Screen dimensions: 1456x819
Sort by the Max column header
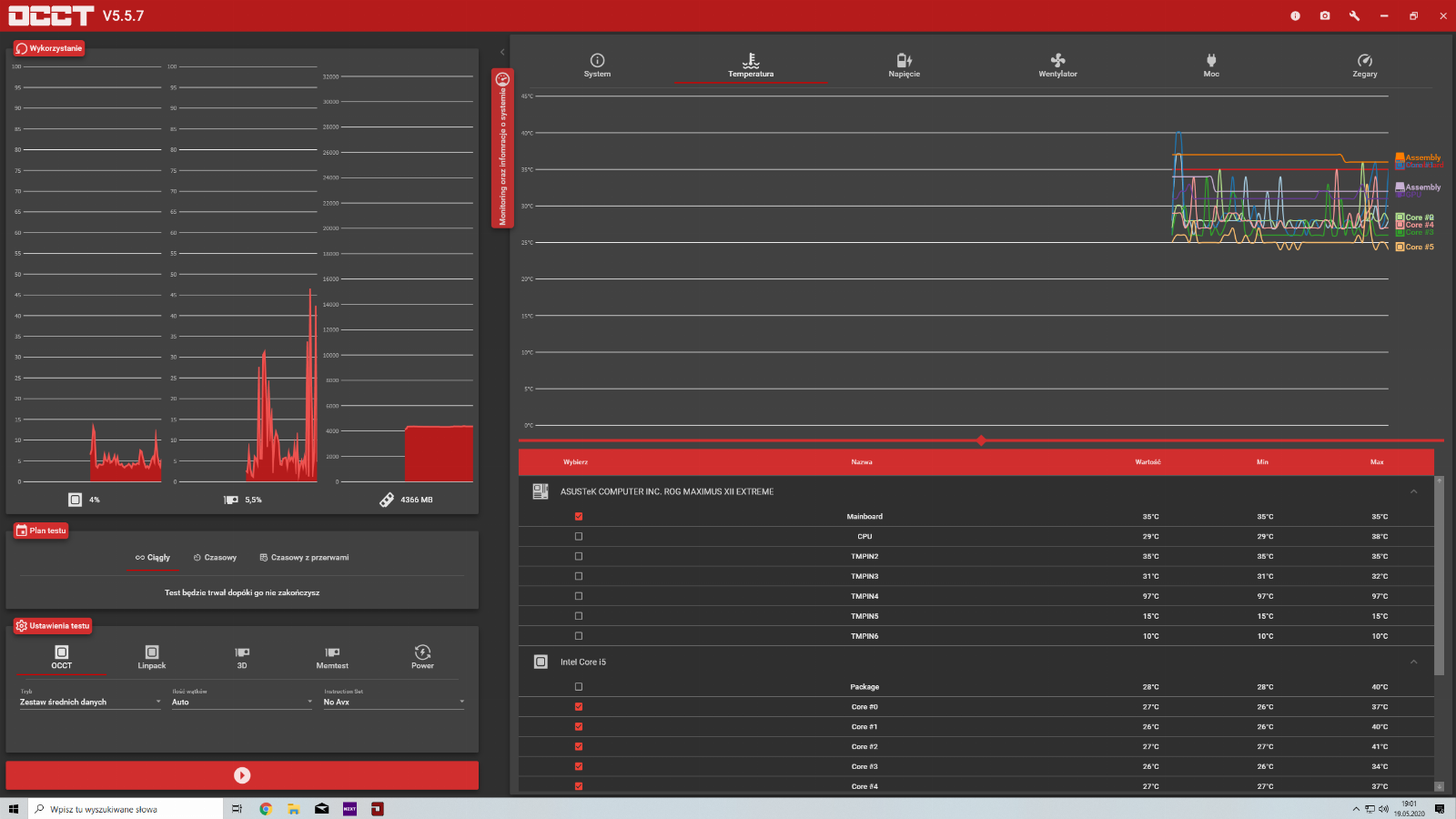(x=1377, y=462)
